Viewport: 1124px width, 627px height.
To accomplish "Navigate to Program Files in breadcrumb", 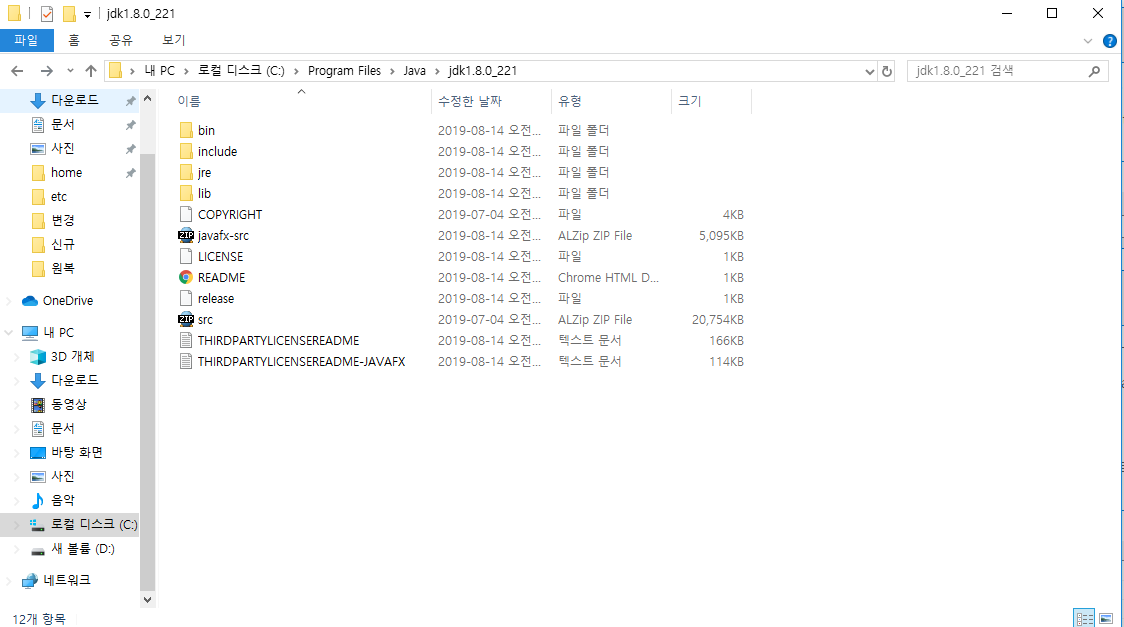I will (x=344, y=71).
